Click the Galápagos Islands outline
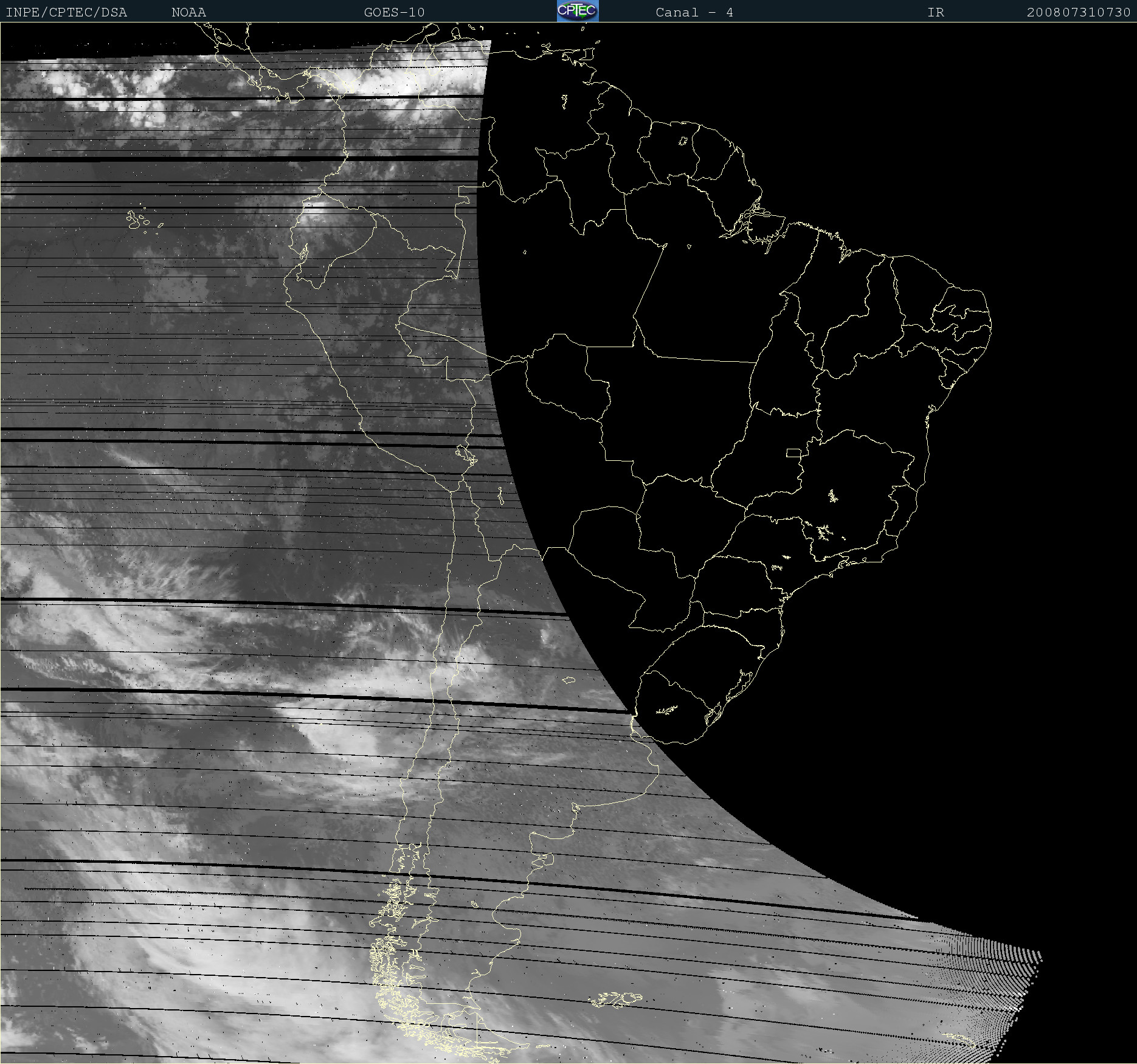The width and height of the screenshot is (1137, 1064). (x=137, y=219)
